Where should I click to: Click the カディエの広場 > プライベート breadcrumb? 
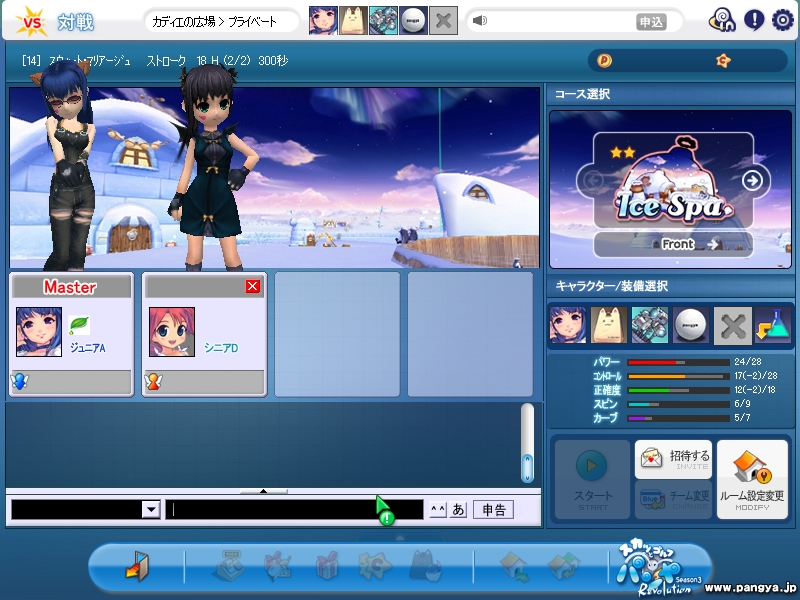coord(214,22)
